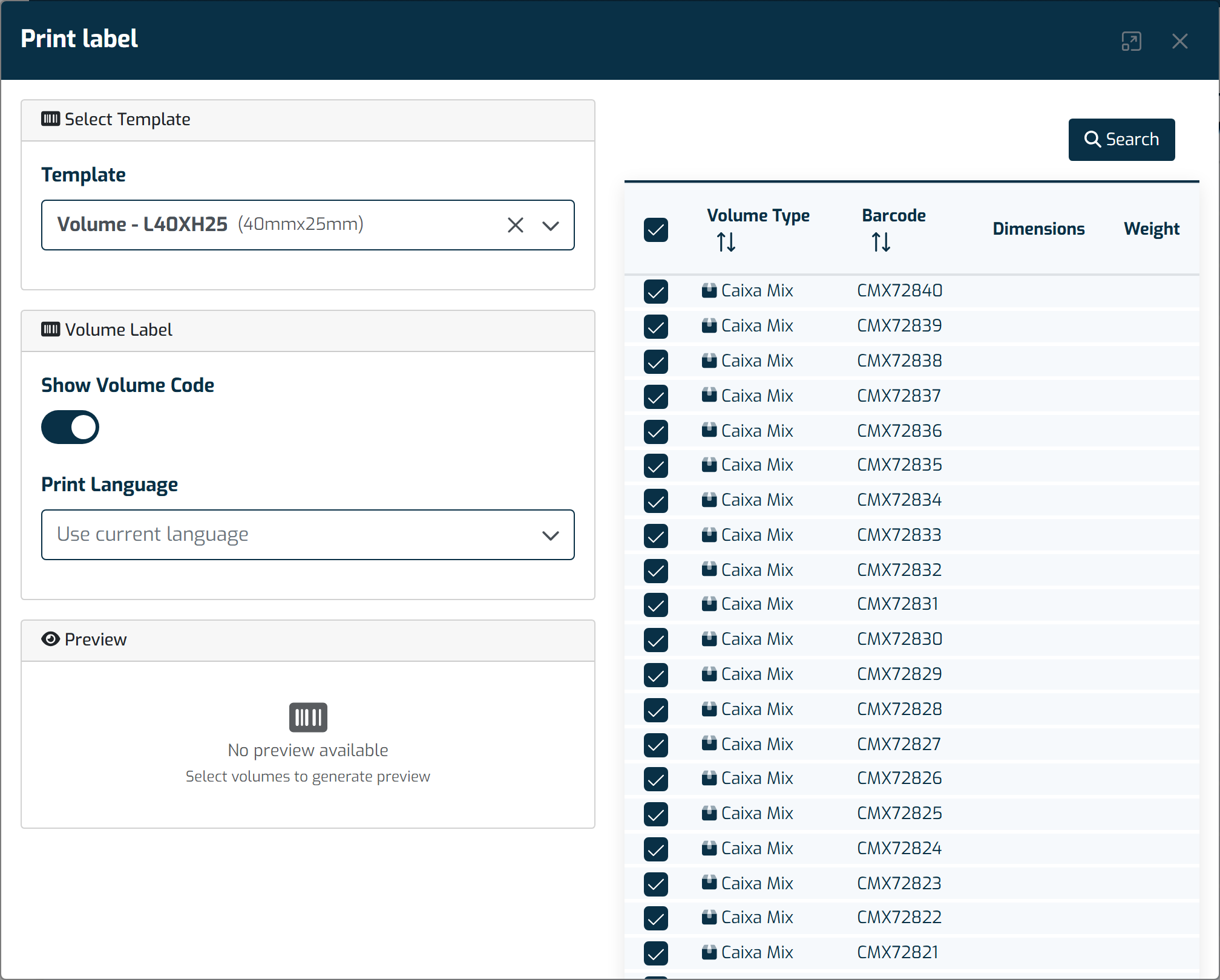Click the barcode icon beside Select Template
The image size is (1220, 980).
tap(50, 119)
